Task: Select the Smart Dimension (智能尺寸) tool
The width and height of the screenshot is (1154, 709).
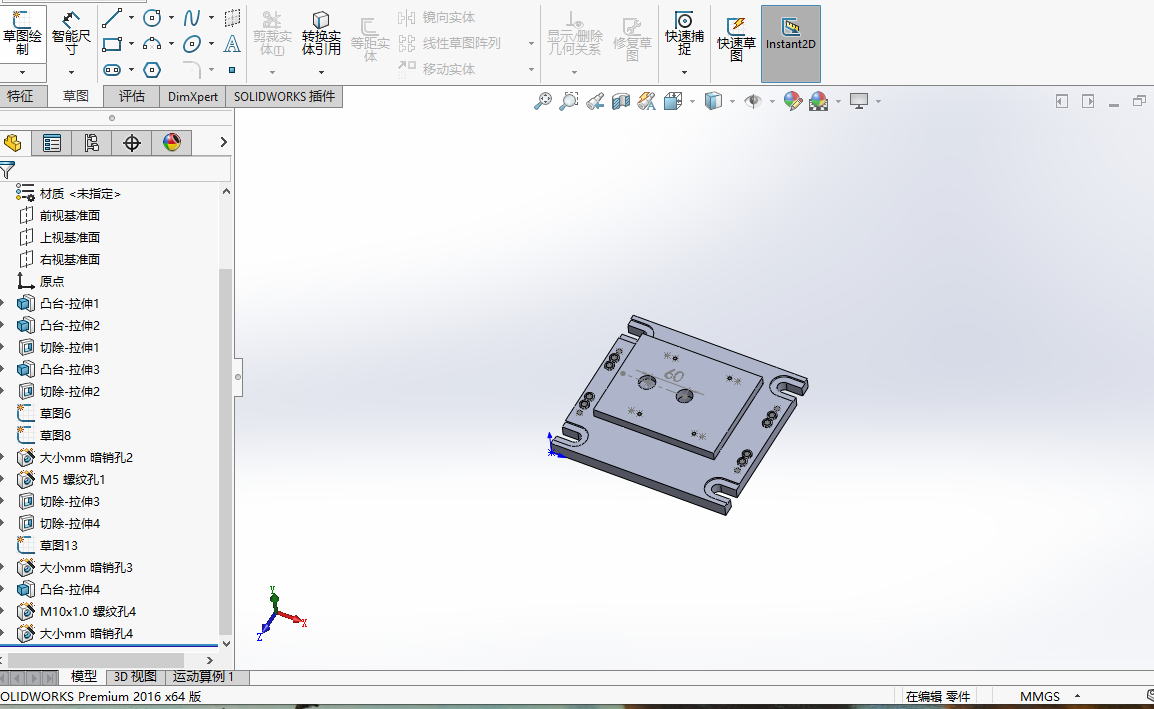Action: coord(71,33)
